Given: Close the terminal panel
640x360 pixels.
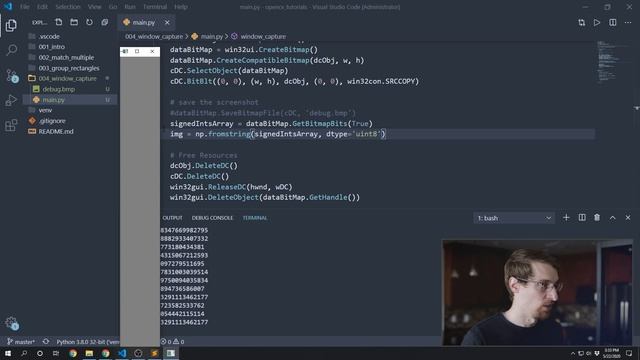Looking at the screenshot, I should [628, 218].
